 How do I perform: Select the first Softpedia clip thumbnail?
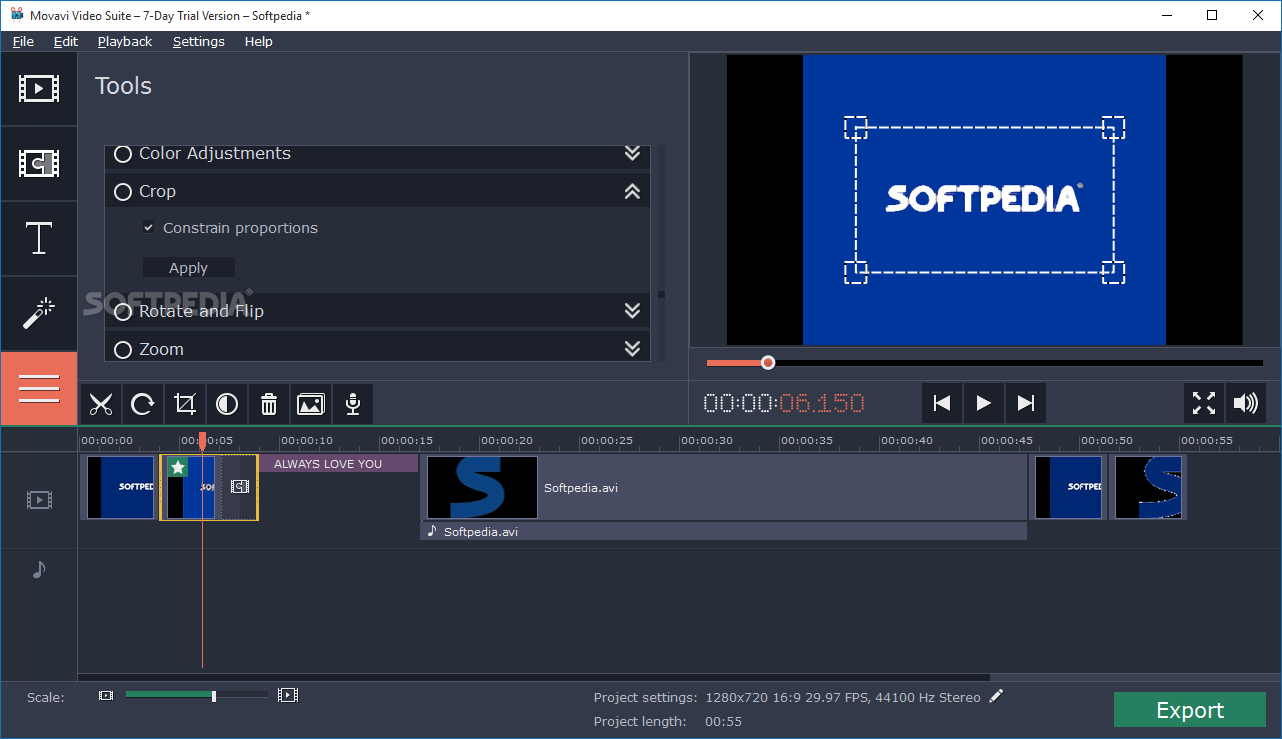(120, 487)
